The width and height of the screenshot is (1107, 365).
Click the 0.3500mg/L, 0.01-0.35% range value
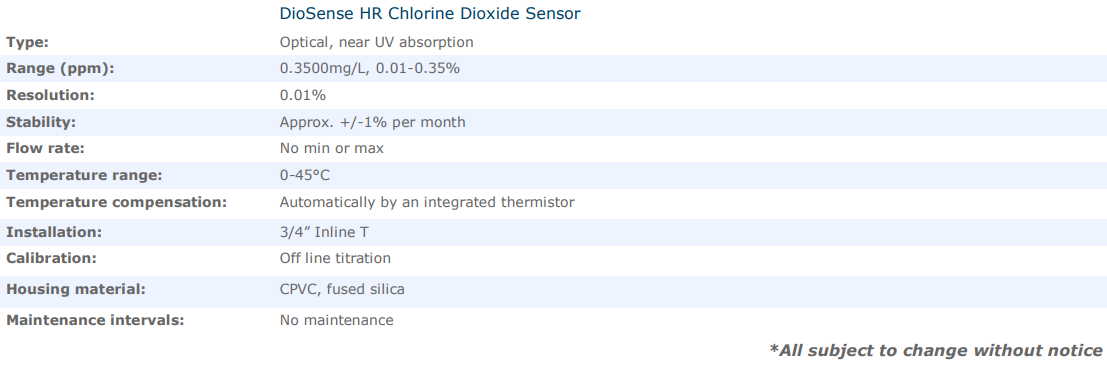[x=370, y=69]
